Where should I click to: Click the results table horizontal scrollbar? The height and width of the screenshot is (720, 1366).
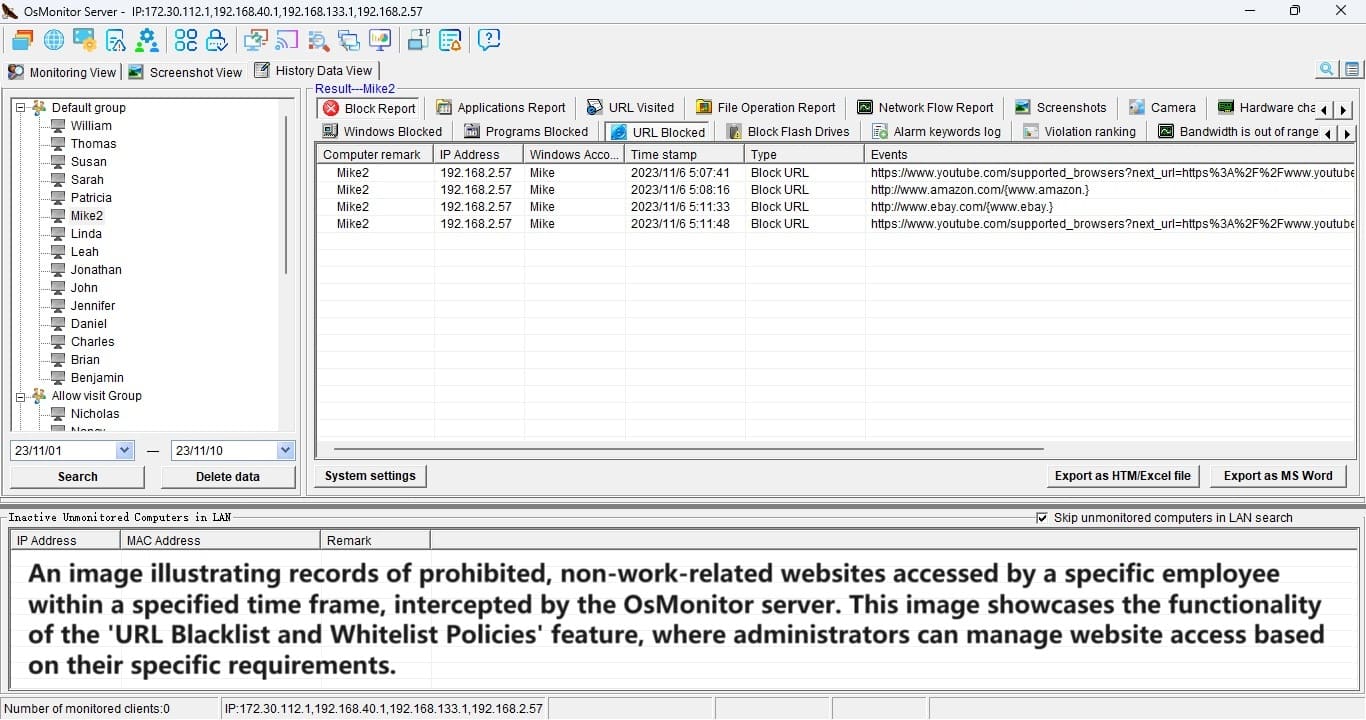tap(688, 450)
